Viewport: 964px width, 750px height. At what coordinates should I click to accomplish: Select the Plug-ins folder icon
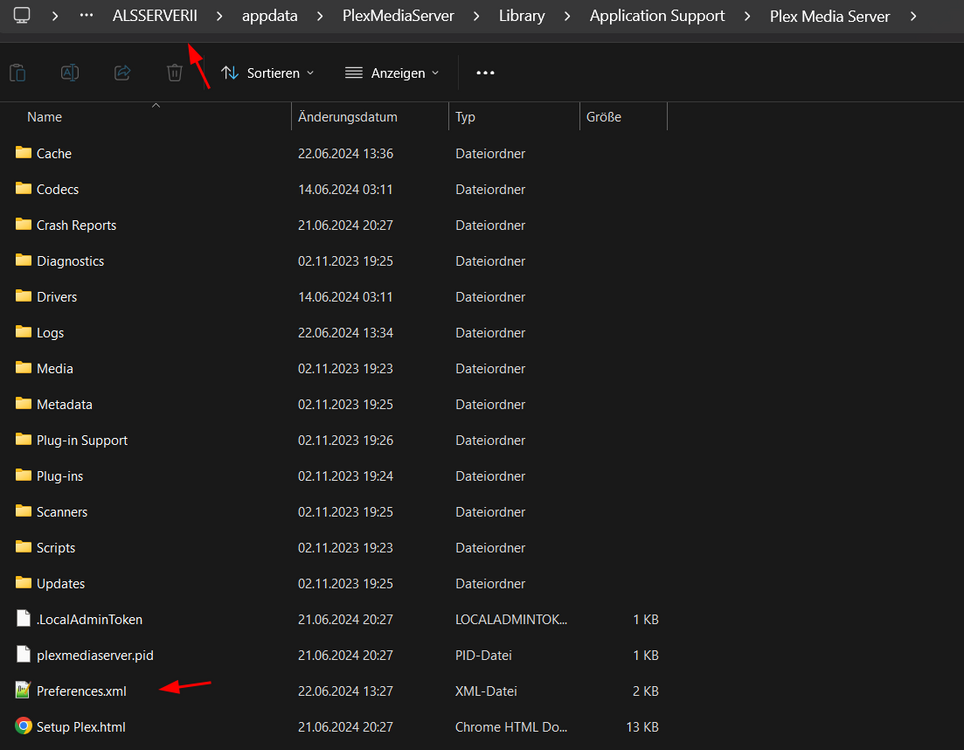coord(23,475)
